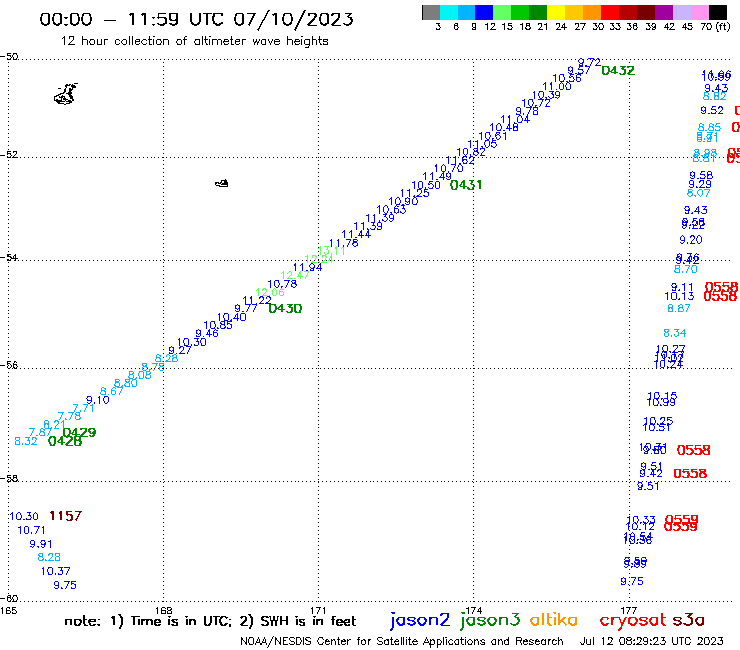Click the 'jason3' satellite legend label
This screenshot has width=740, height=650.
pos(490,620)
